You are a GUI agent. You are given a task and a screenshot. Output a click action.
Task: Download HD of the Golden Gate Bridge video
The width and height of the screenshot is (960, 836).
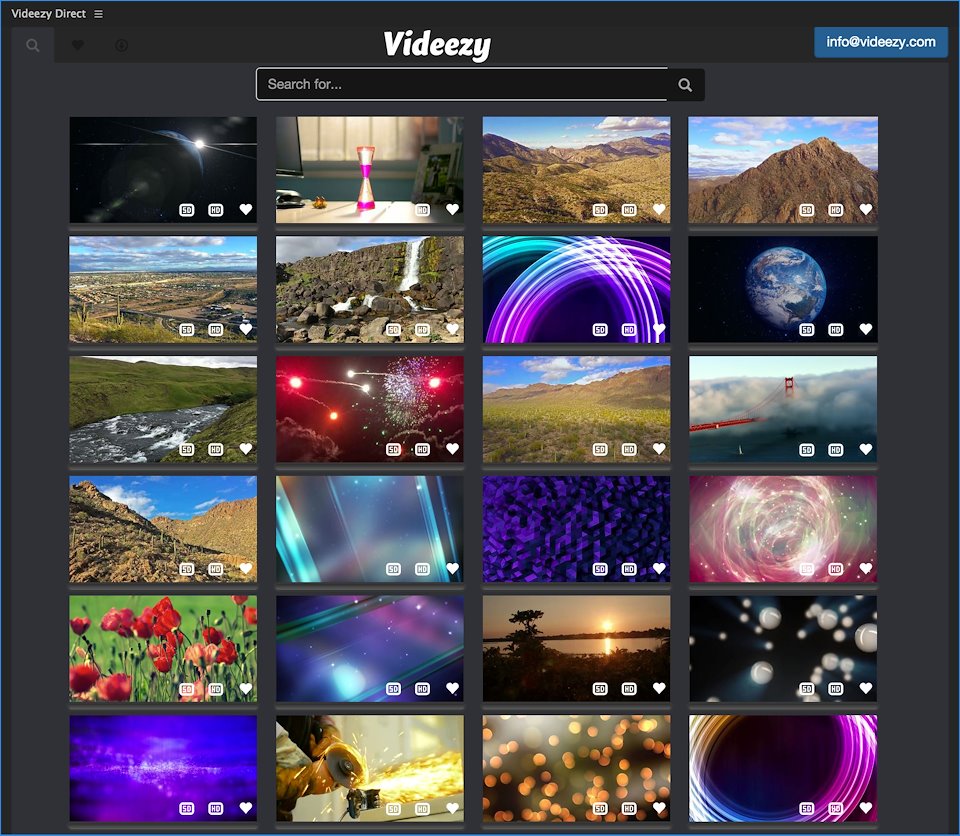click(x=835, y=449)
